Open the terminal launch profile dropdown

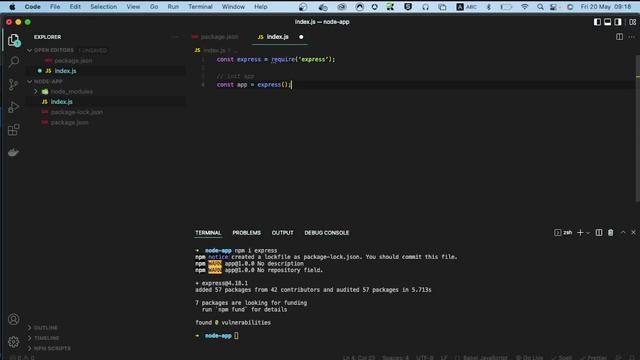[588, 233]
